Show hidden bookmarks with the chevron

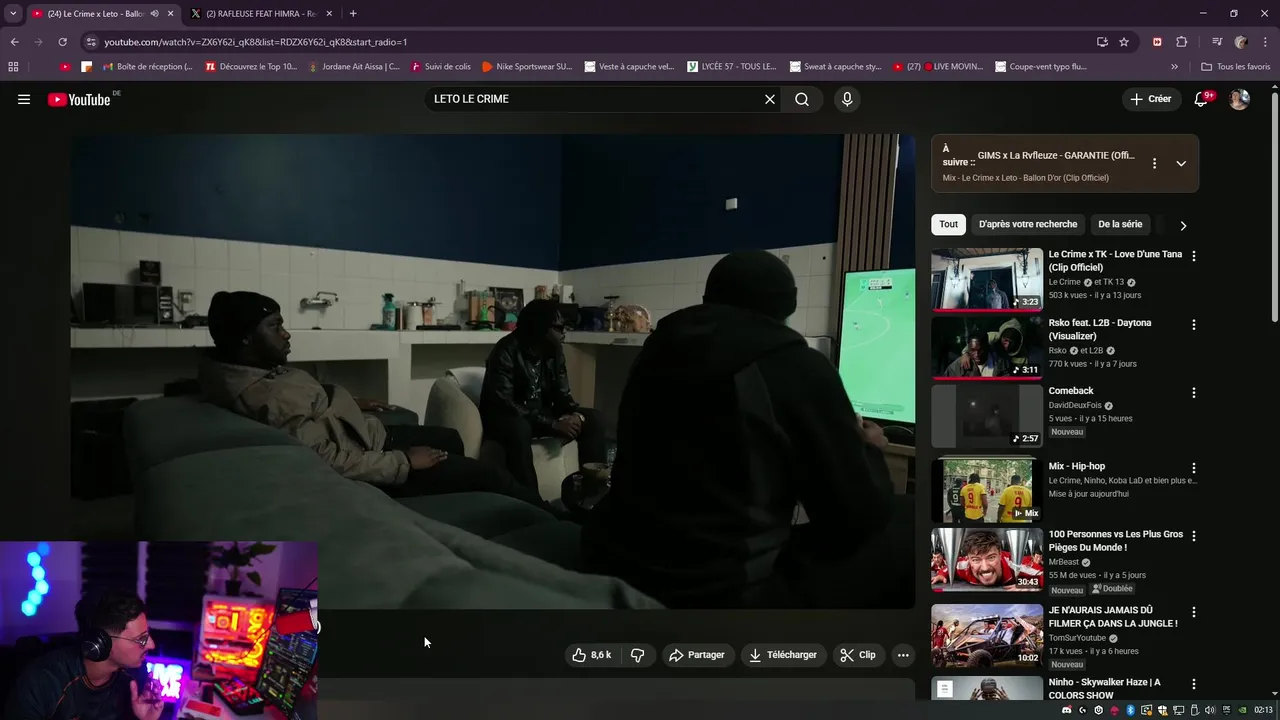point(1175,67)
